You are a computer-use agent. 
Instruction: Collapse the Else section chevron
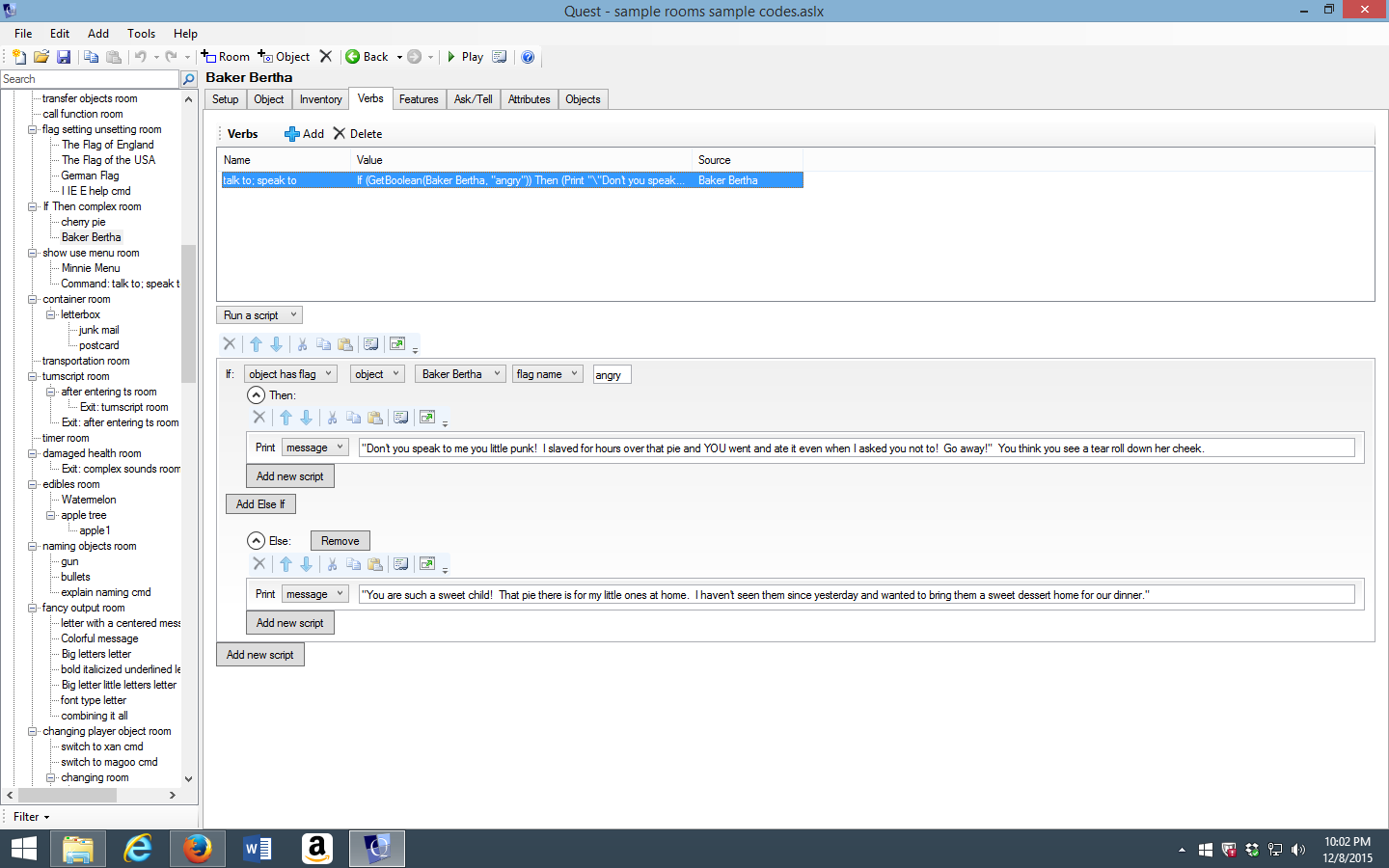coord(256,541)
